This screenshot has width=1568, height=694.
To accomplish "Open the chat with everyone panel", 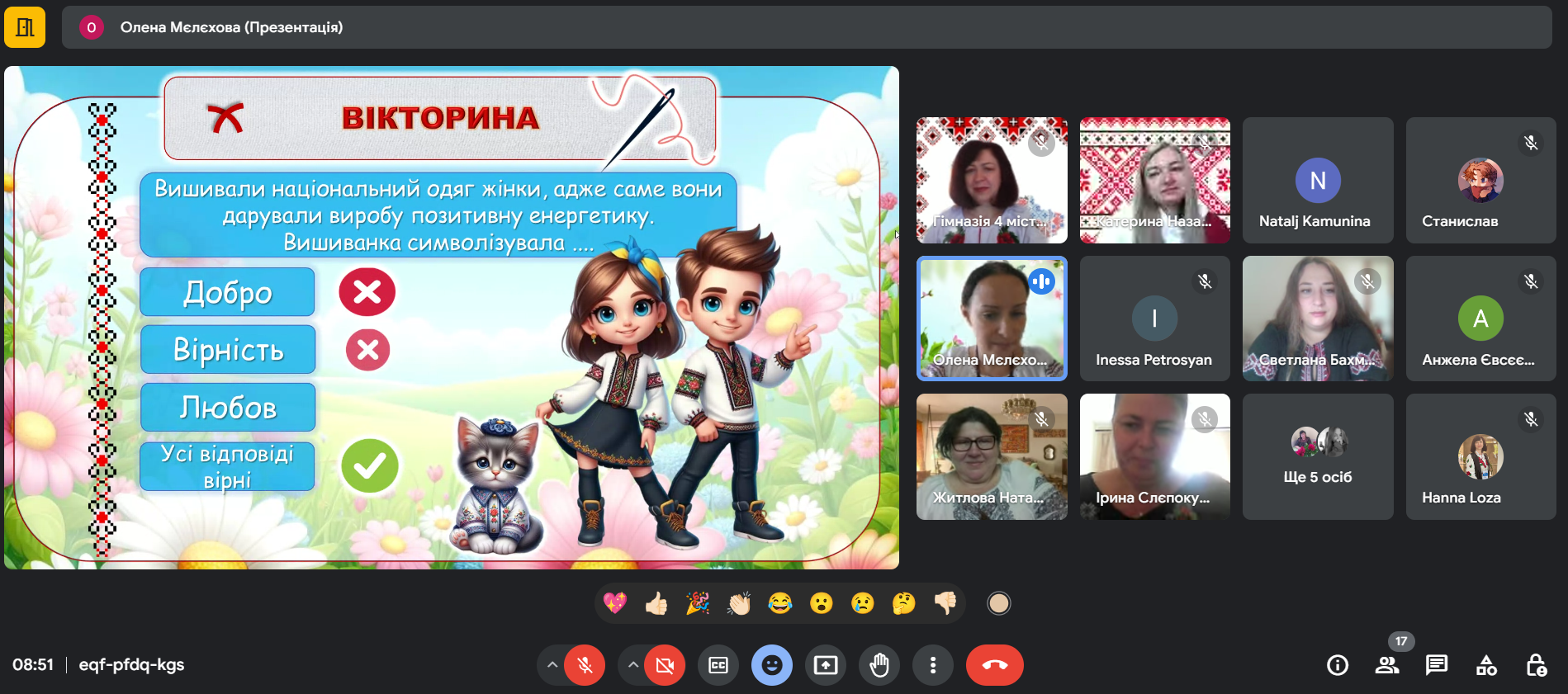I will point(1437,665).
